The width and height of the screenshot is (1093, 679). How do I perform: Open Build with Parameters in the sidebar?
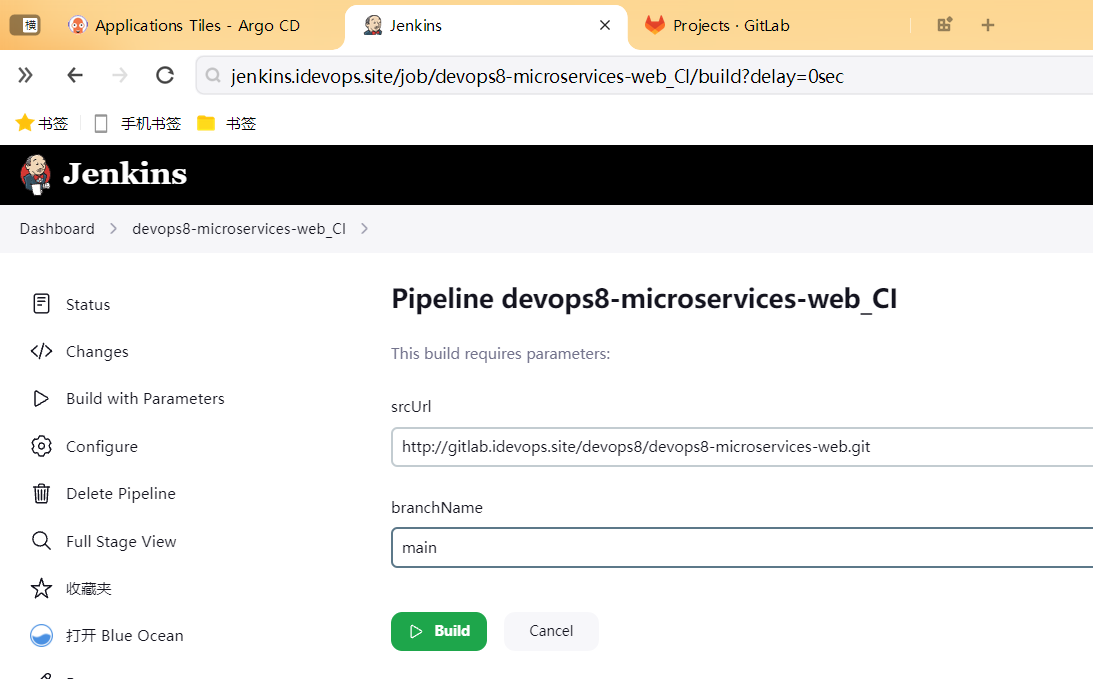point(145,398)
